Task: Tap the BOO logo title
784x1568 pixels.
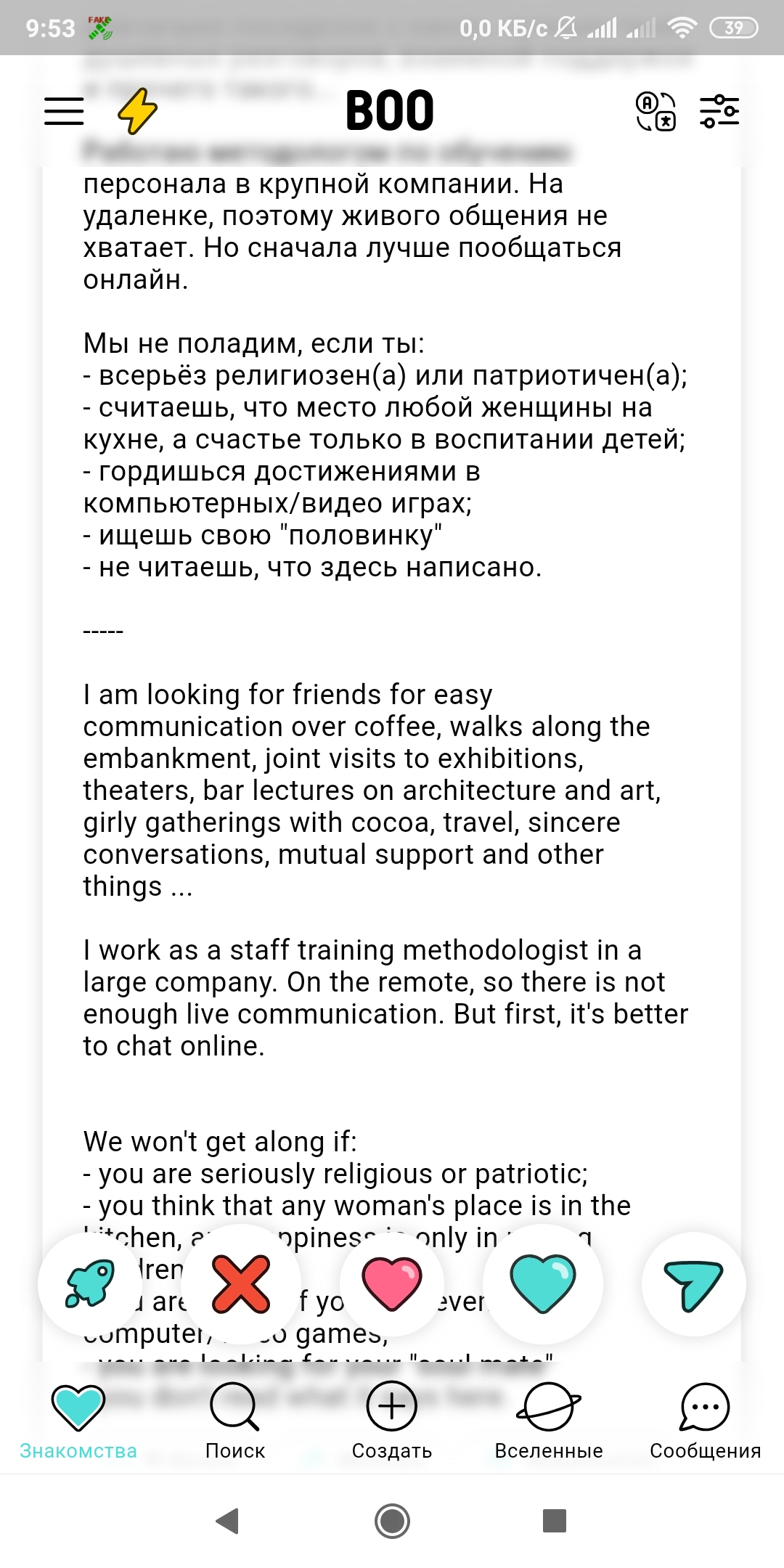Action: coord(390,111)
